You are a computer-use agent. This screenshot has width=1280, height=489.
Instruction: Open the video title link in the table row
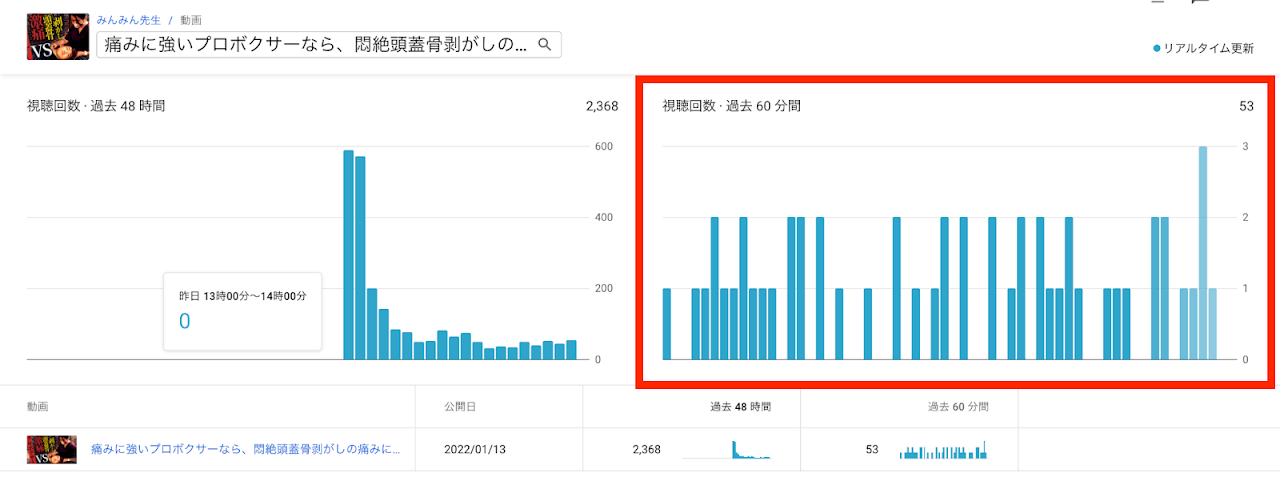click(245, 450)
